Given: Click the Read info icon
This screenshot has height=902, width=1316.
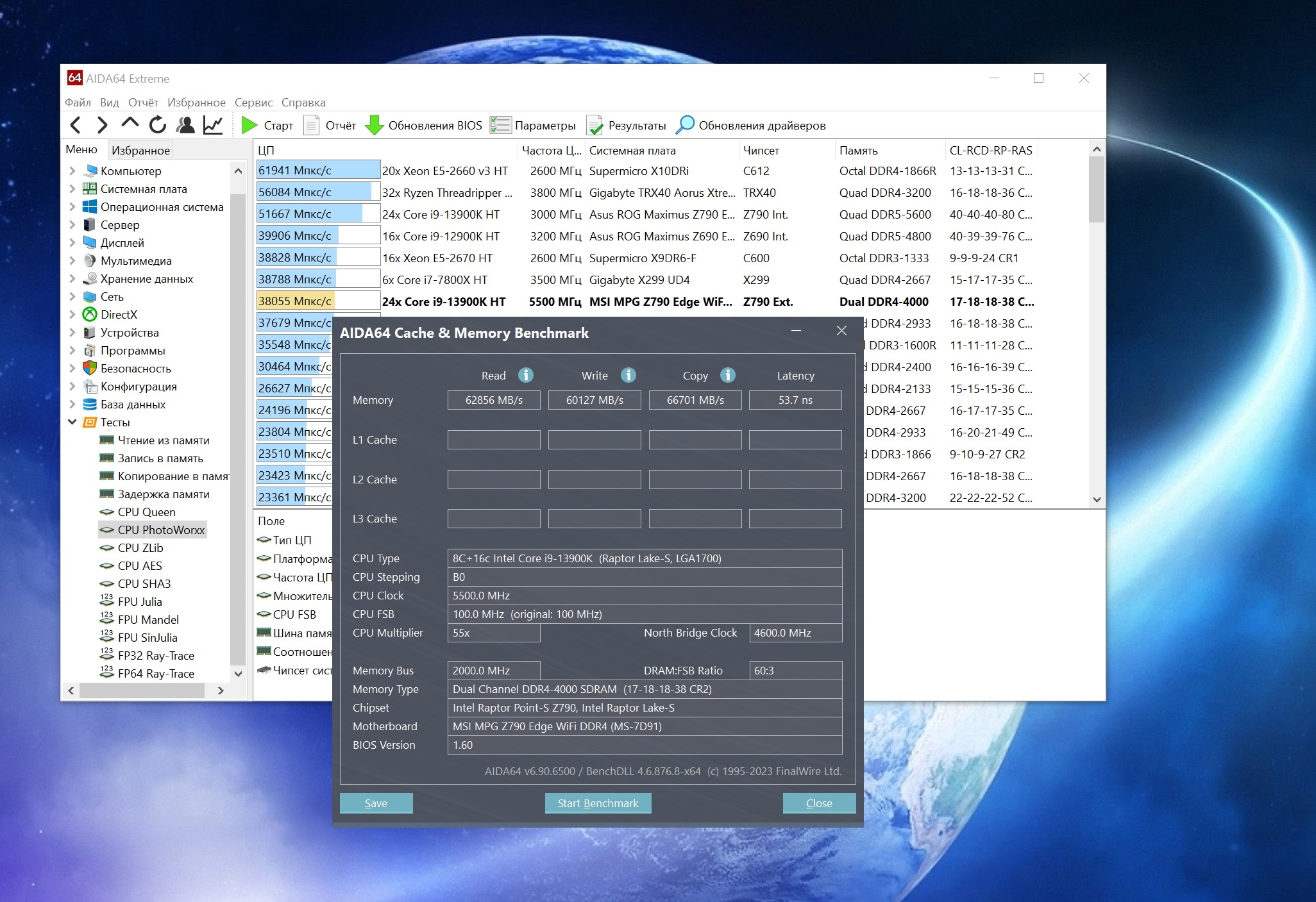Looking at the screenshot, I should (x=526, y=375).
